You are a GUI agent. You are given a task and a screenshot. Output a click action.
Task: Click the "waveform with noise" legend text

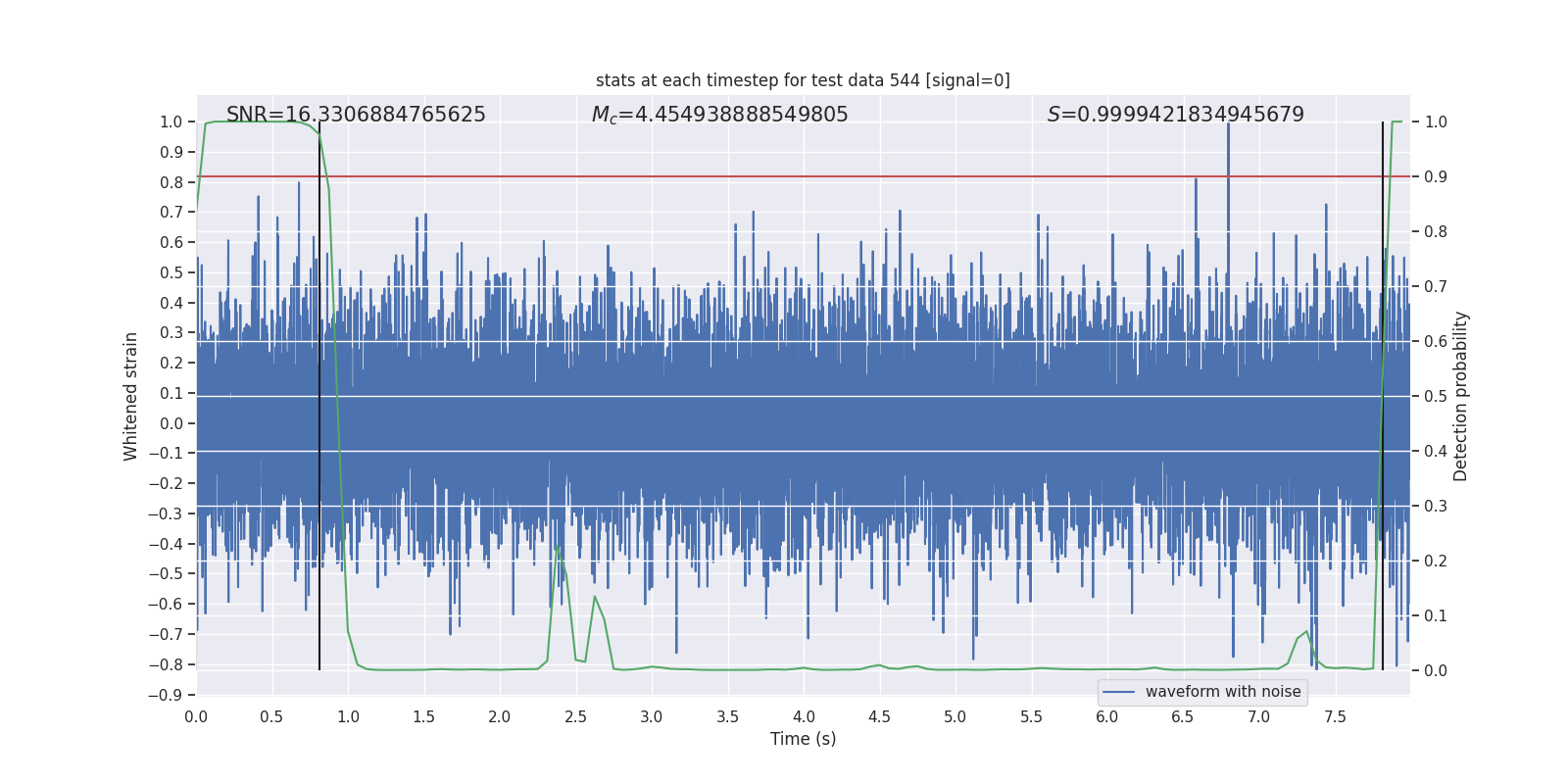tap(1223, 692)
